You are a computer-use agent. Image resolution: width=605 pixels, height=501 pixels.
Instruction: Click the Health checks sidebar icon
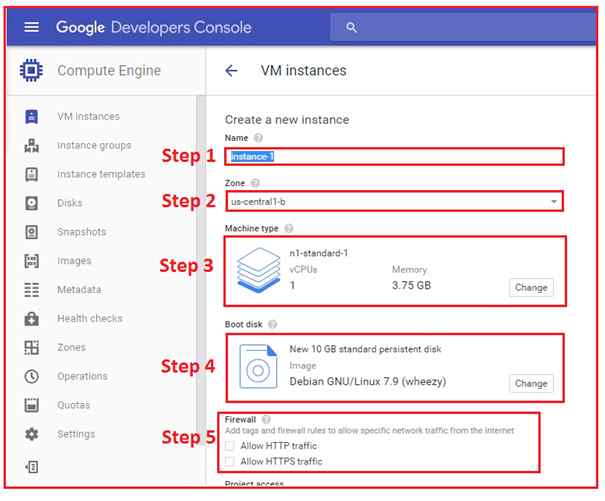pos(31,318)
